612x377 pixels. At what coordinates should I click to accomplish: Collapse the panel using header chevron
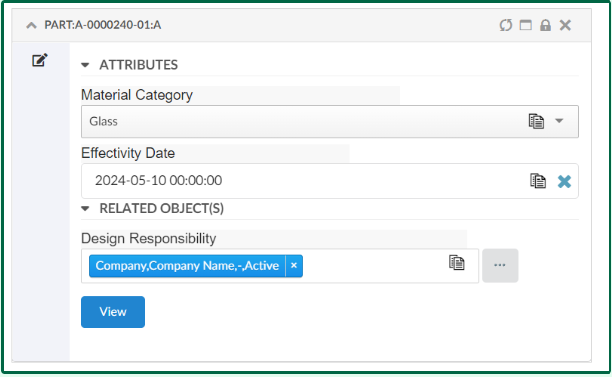[31, 26]
